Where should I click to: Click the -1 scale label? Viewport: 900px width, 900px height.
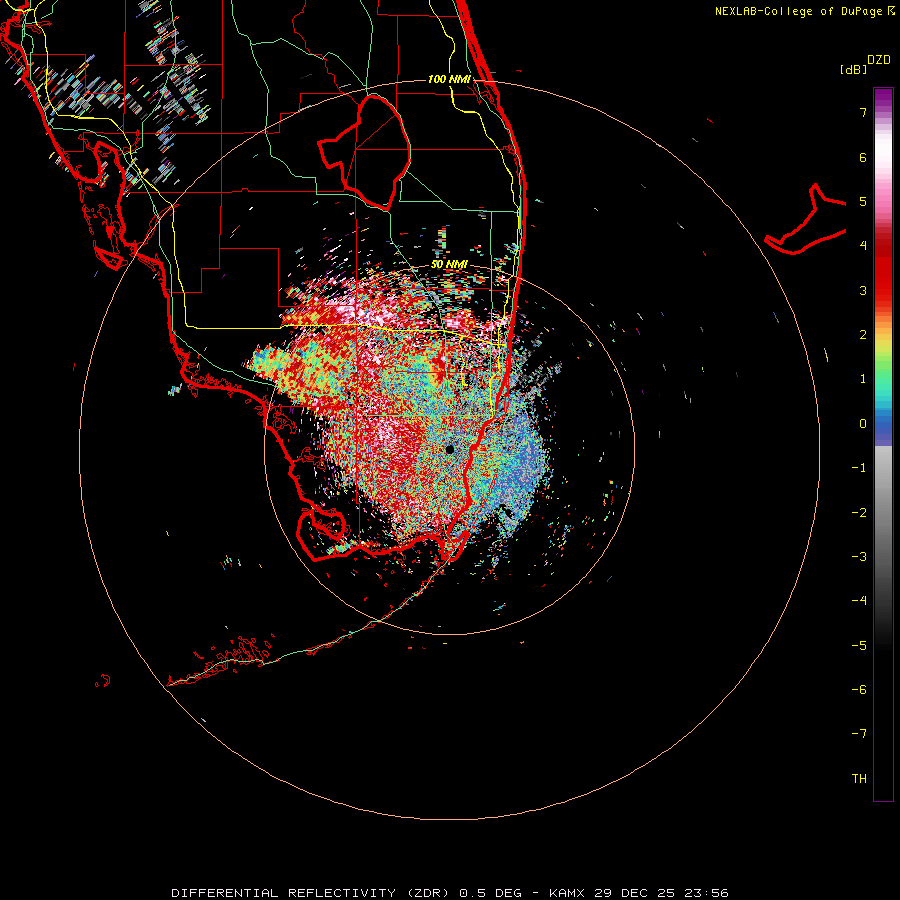(859, 468)
